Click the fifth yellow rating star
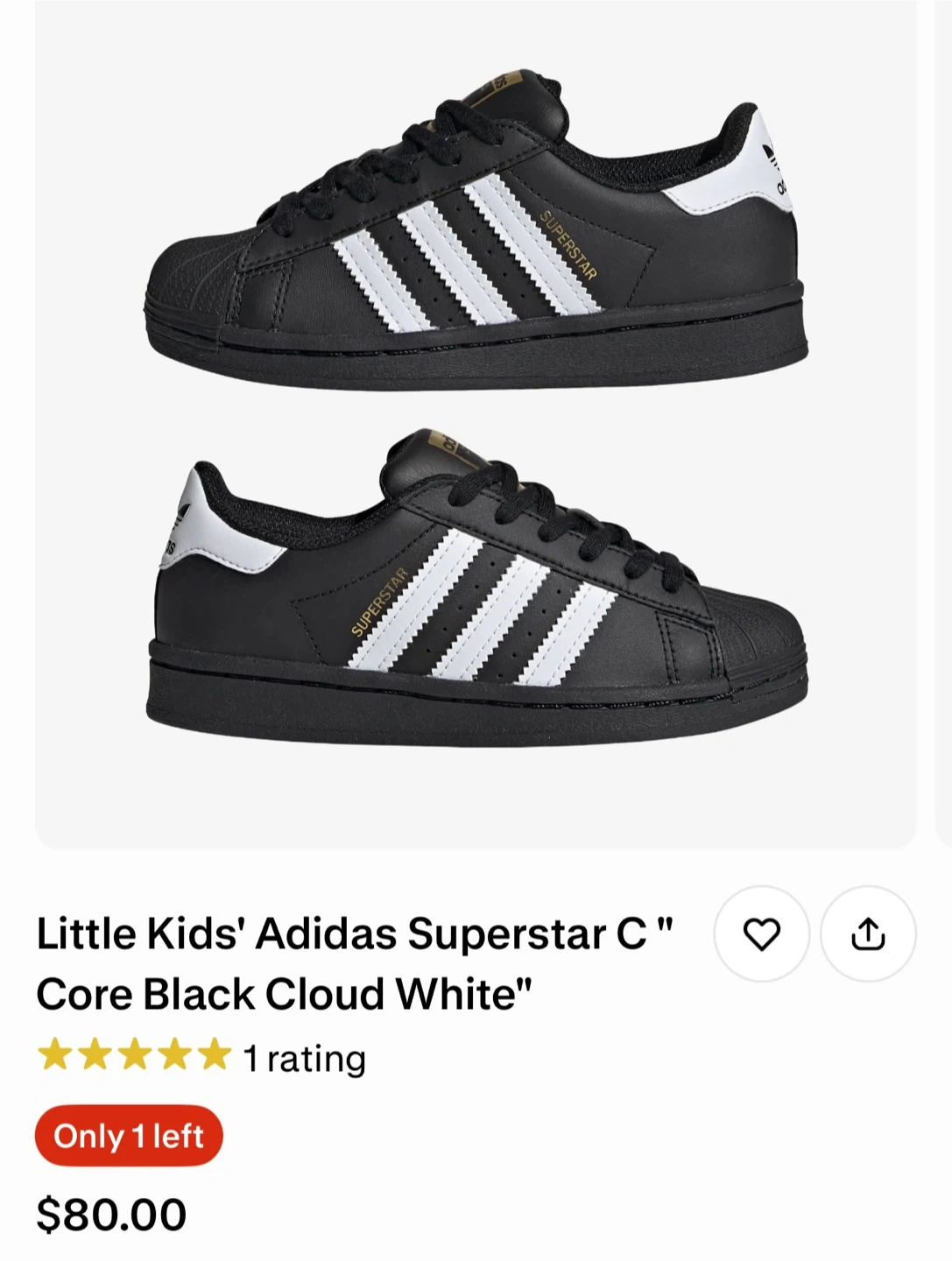 click(214, 1055)
